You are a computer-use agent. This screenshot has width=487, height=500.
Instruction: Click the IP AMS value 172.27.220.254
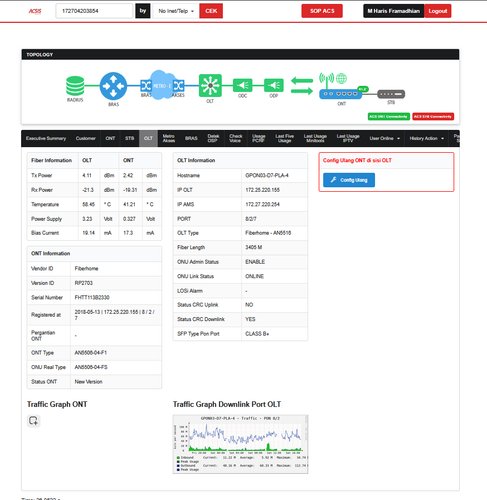pos(263,204)
